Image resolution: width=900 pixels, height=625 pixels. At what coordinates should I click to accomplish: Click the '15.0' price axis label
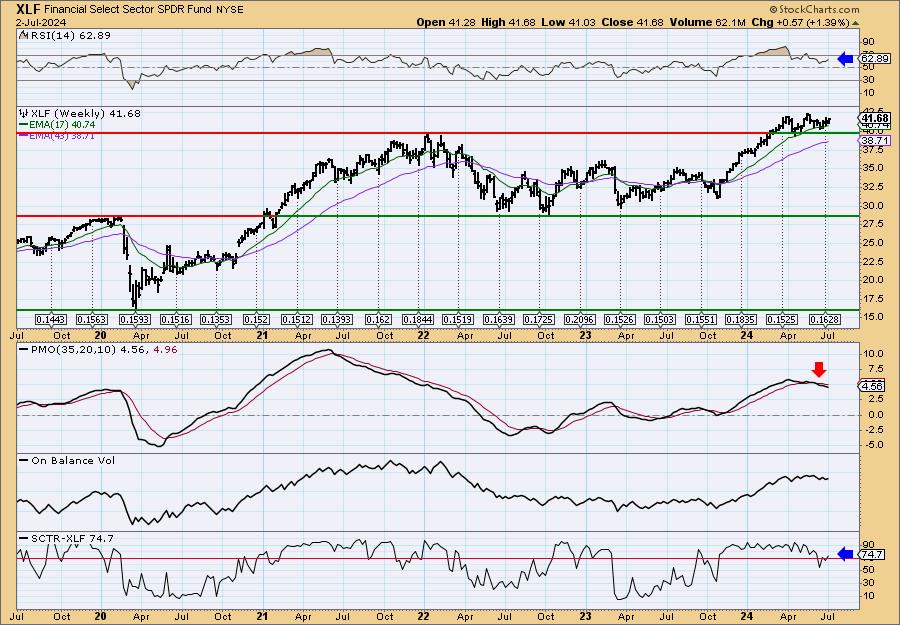pos(871,317)
